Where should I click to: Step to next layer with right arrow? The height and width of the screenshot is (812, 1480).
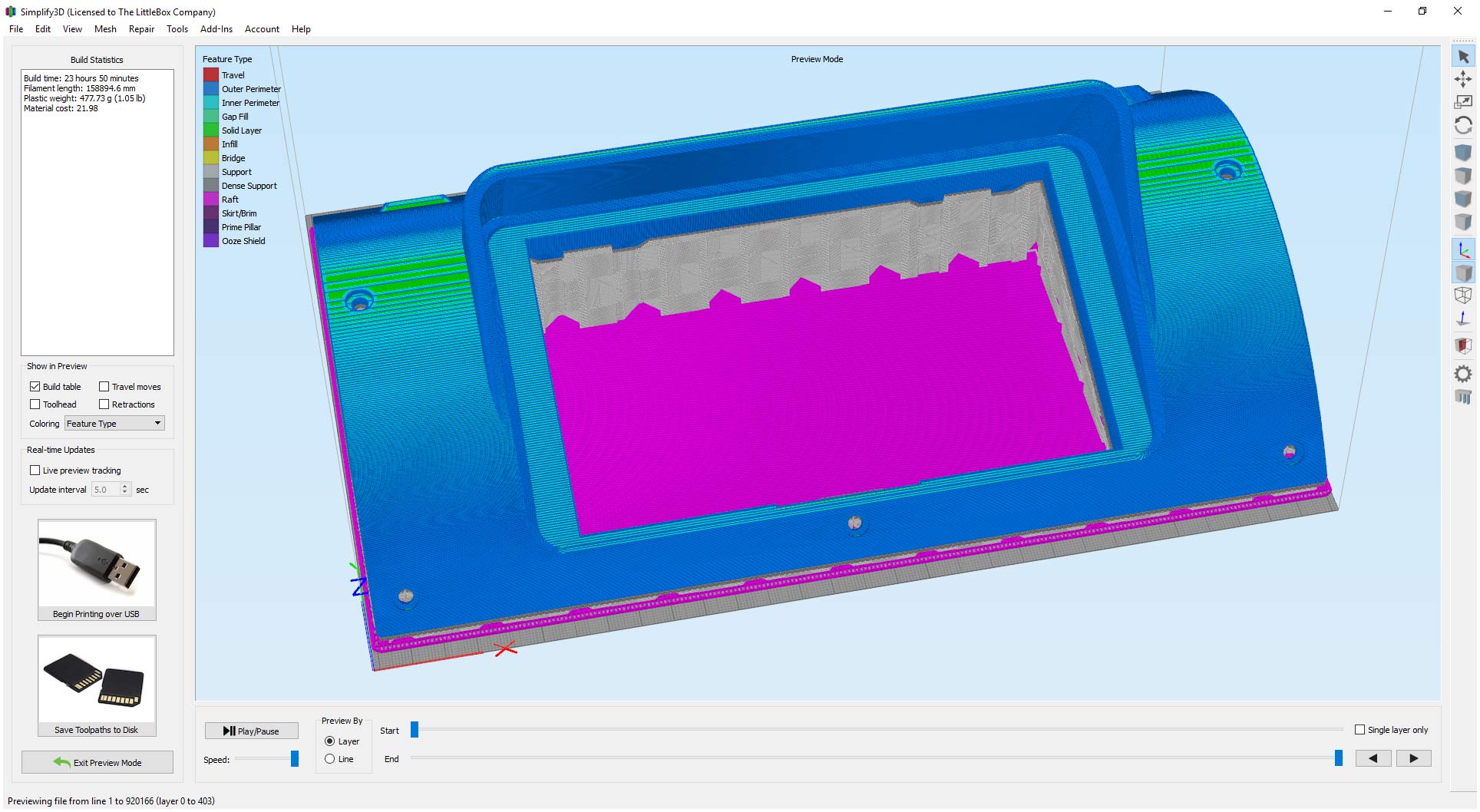pos(1413,758)
